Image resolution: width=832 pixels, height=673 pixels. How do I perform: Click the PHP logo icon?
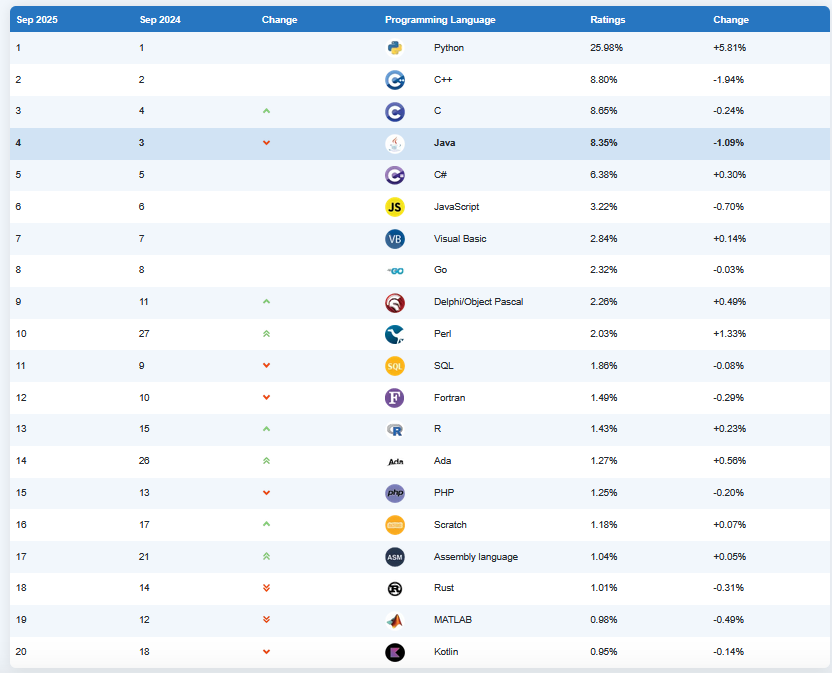click(394, 493)
